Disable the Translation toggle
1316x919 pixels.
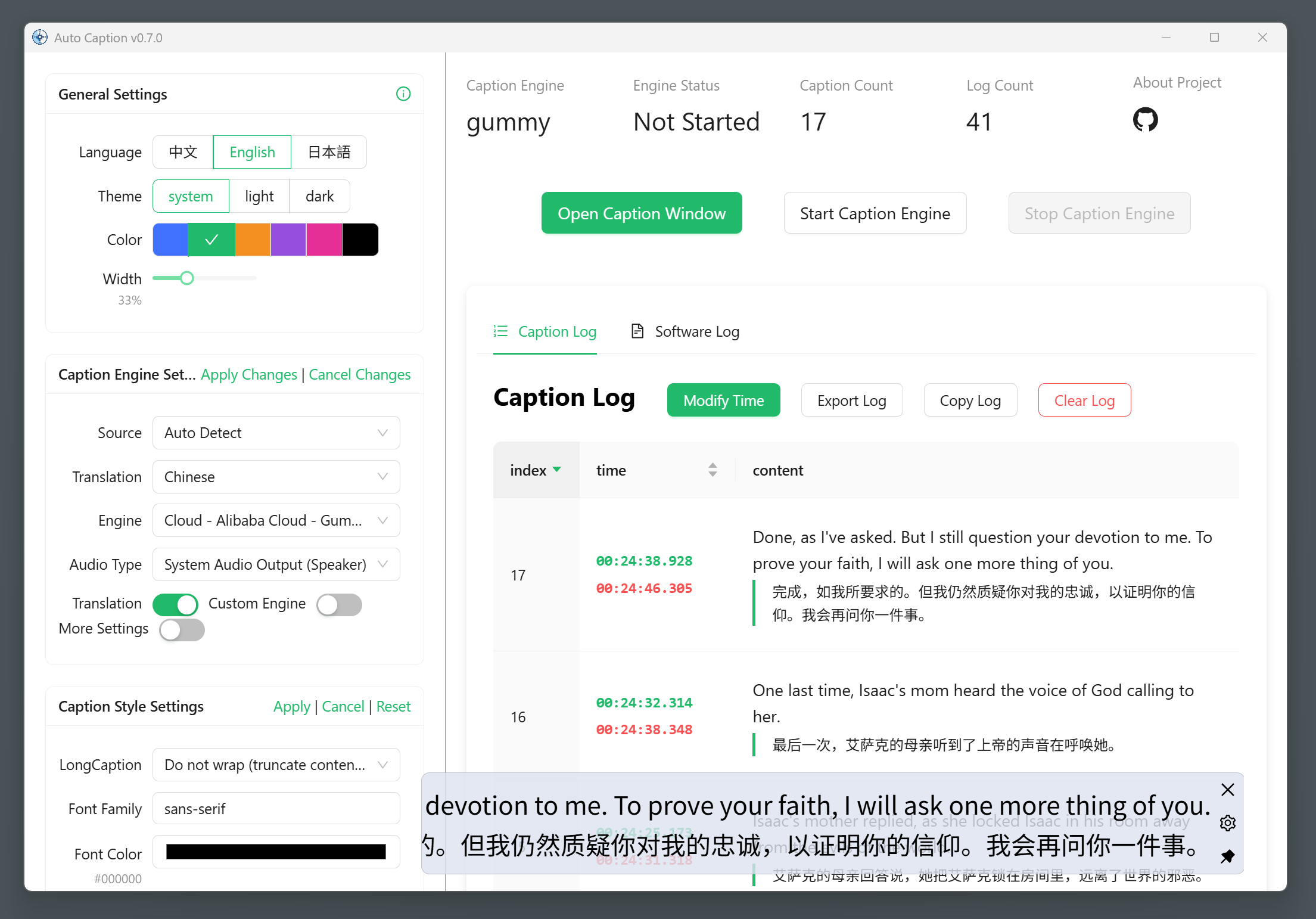pos(175,604)
